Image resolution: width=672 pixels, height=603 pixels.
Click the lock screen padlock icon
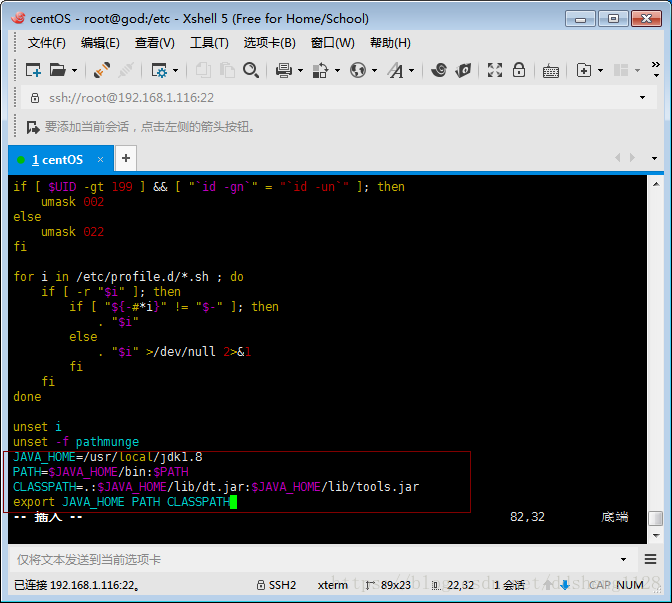pyautogui.click(x=519, y=70)
